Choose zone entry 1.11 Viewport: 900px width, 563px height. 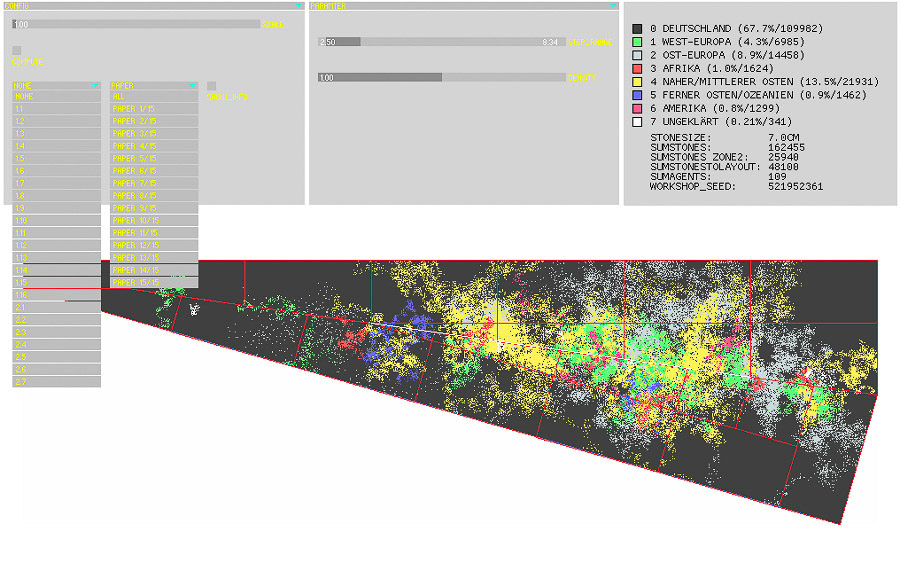[56, 233]
